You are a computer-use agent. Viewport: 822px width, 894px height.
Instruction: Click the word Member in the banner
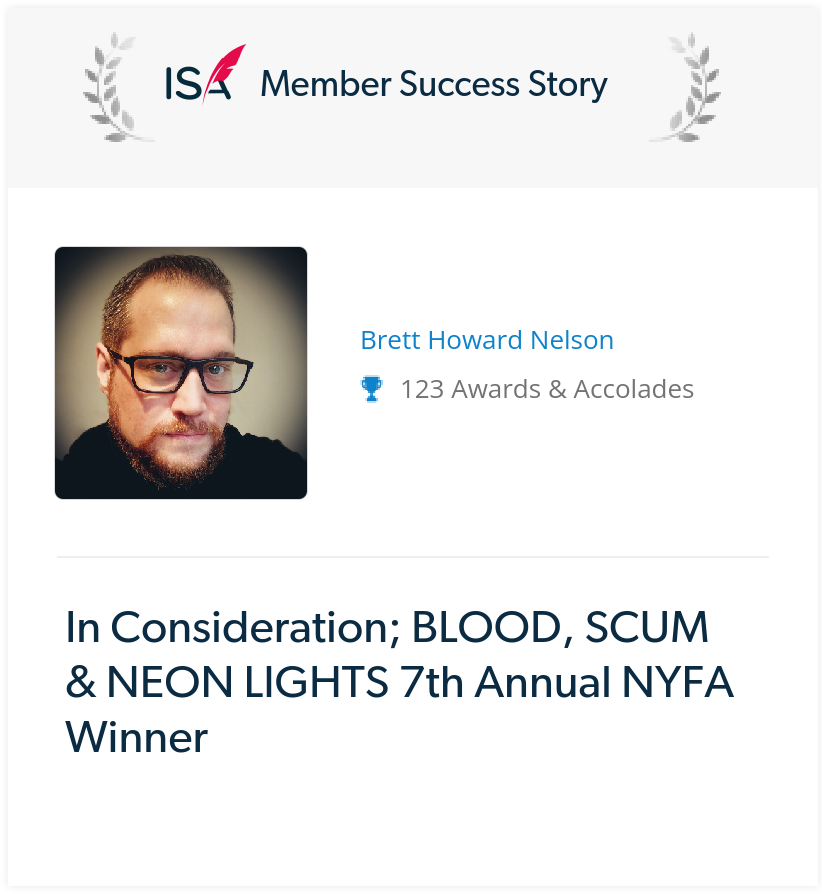click(326, 84)
